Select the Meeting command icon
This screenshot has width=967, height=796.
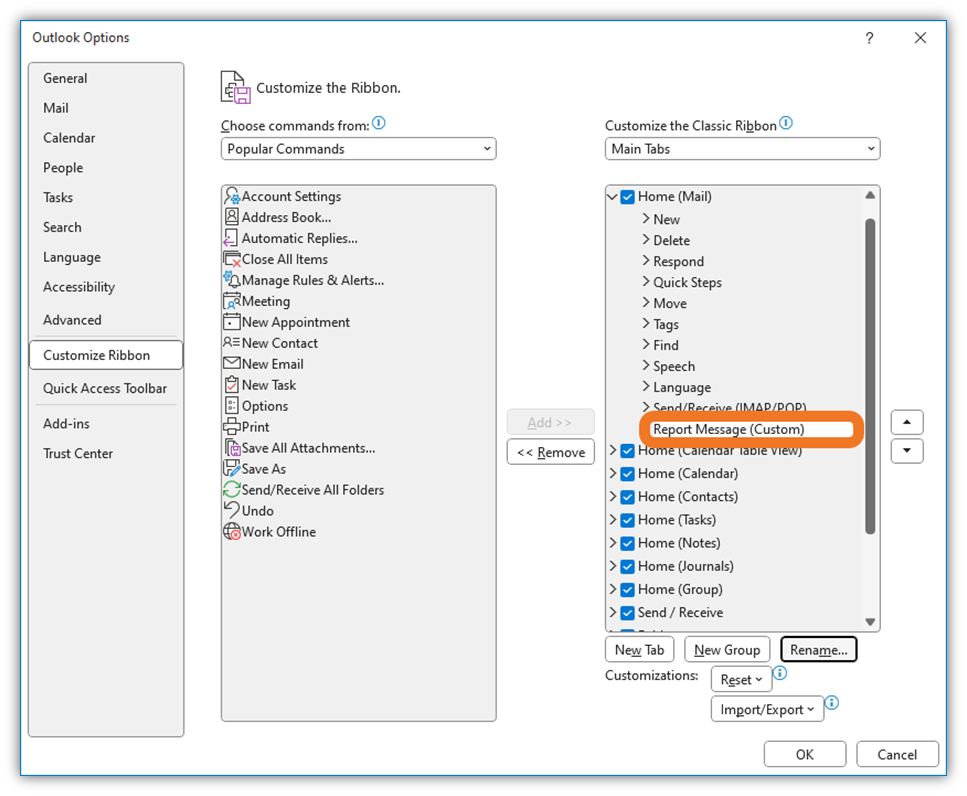tap(232, 301)
